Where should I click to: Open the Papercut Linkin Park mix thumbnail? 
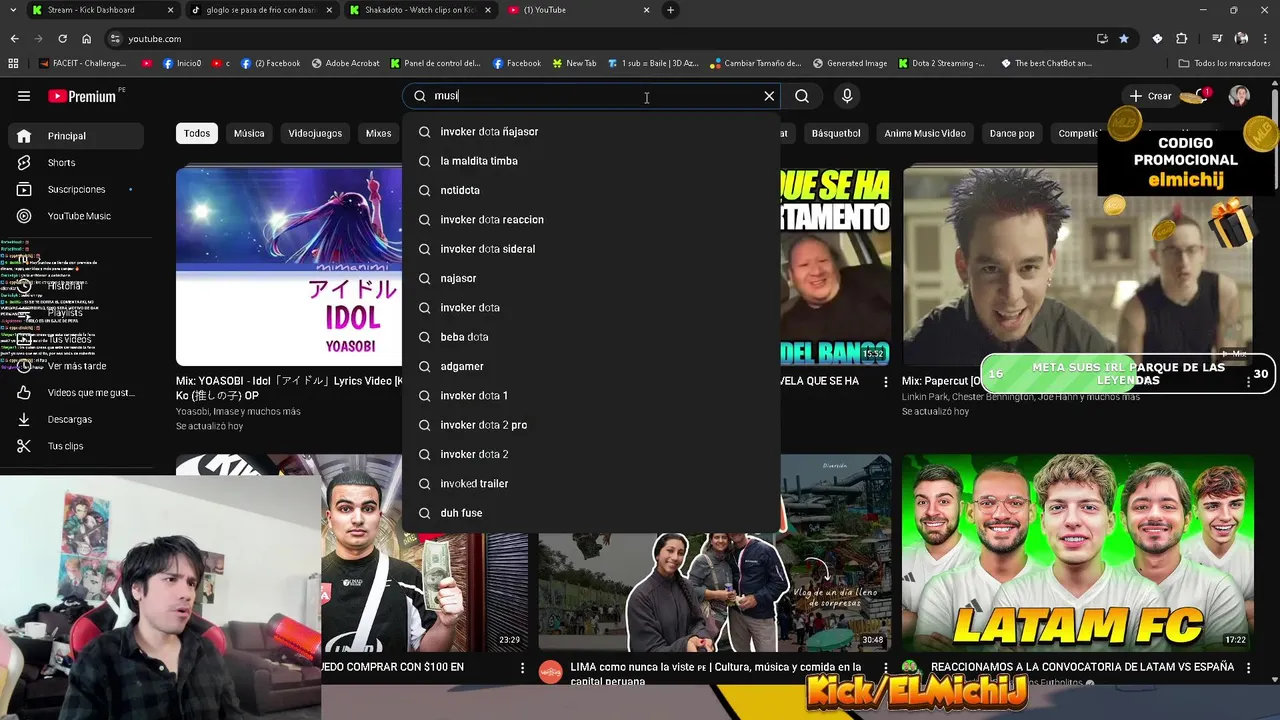(x=1077, y=266)
